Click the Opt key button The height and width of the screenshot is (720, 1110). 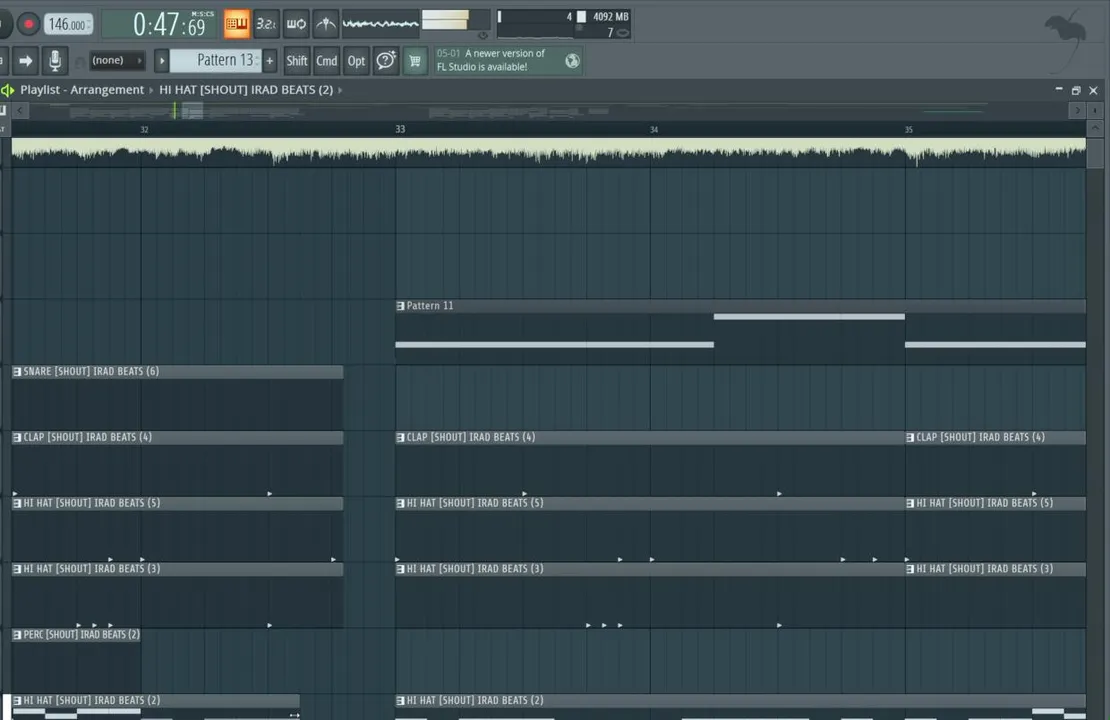click(356, 61)
